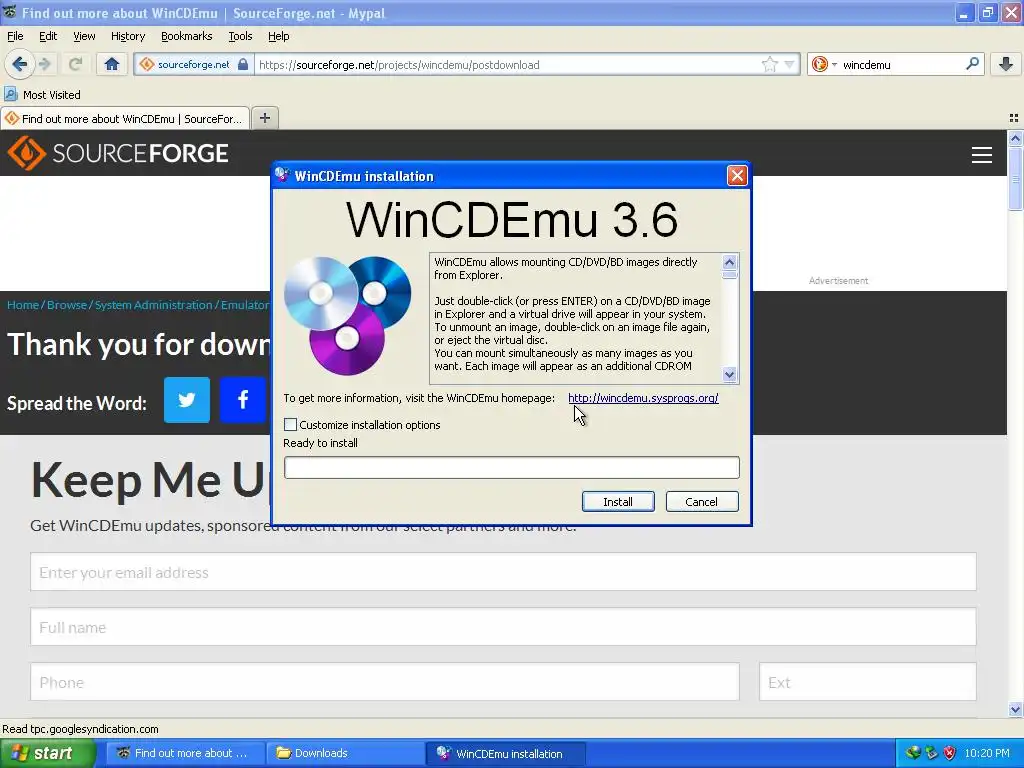
Task: Click the system tray clock
Action: click(987, 753)
